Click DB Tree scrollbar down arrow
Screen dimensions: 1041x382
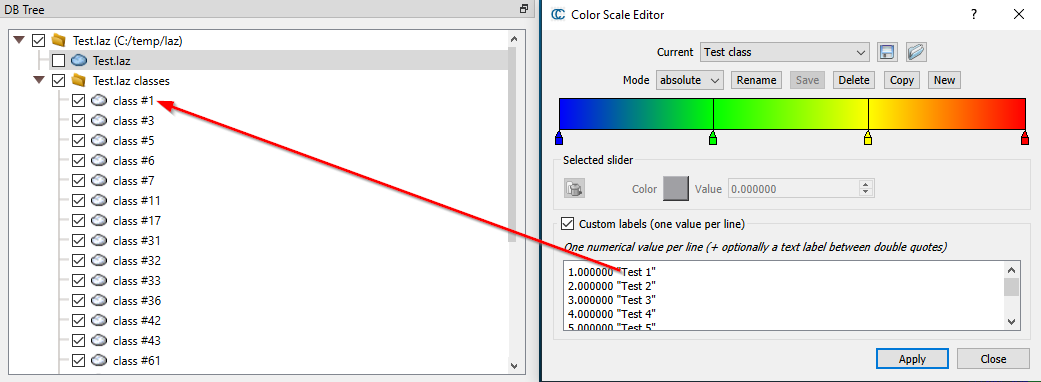tap(513, 365)
